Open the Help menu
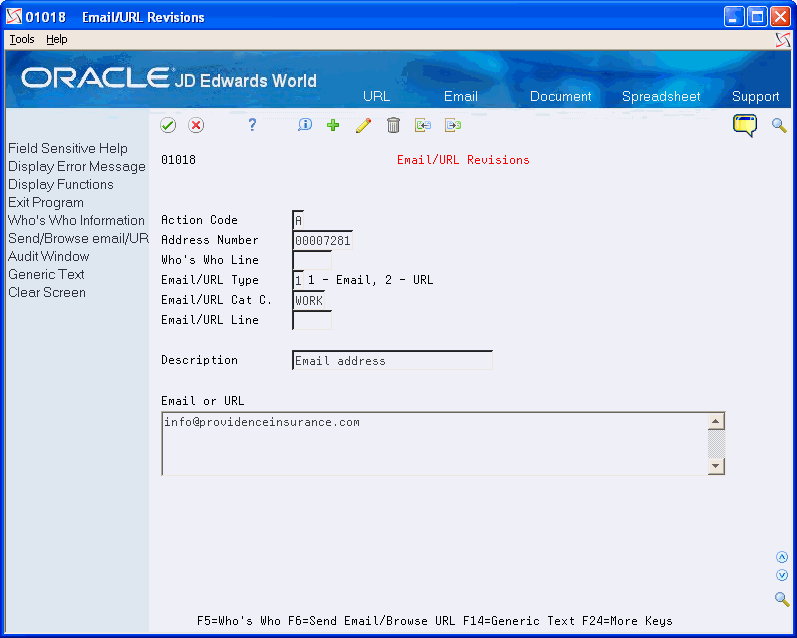Viewport: 797px width, 638px height. (x=56, y=39)
